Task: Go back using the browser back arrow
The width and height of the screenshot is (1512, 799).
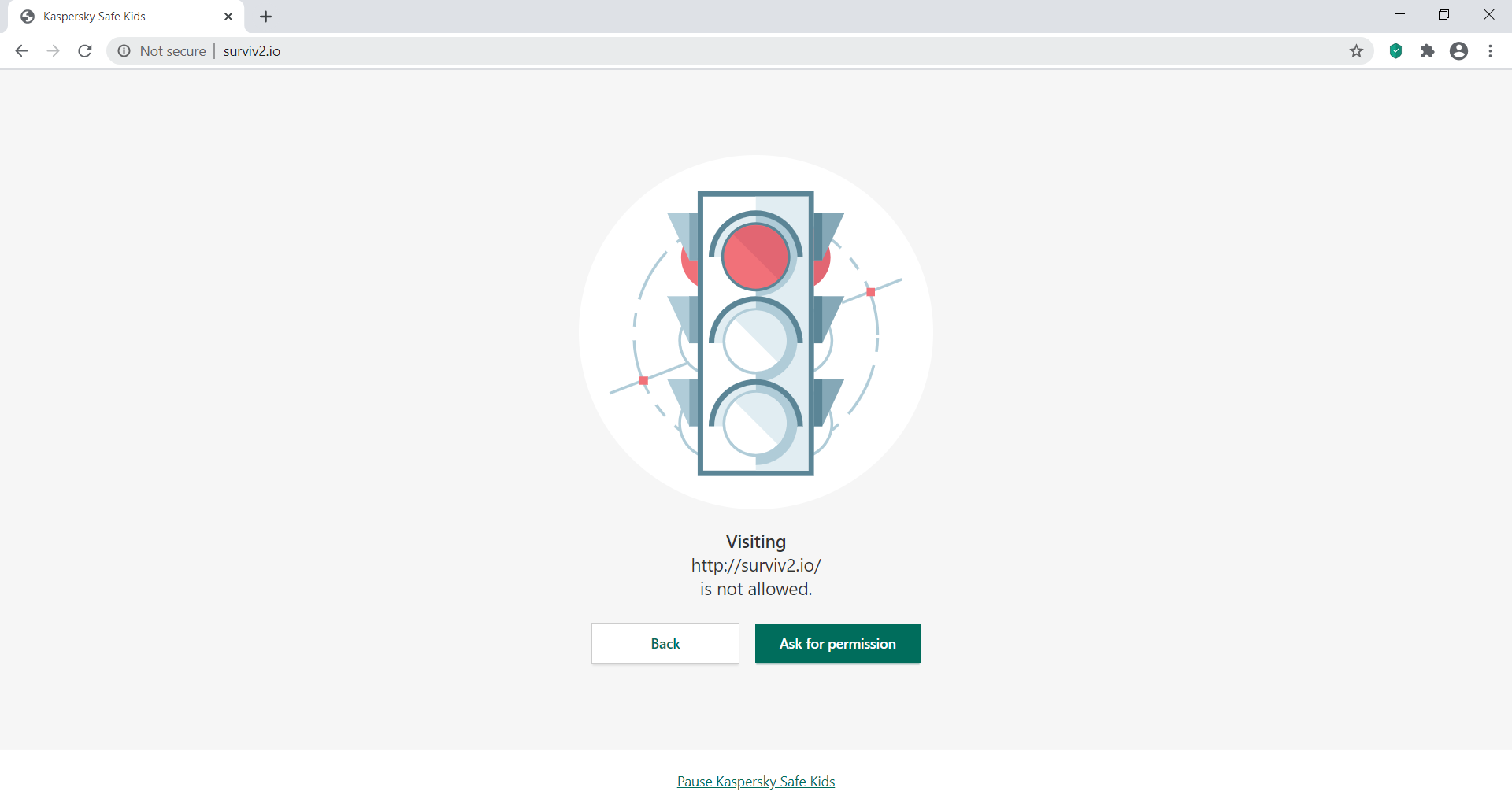Action: pyautogui.click(x=21, y=51)
